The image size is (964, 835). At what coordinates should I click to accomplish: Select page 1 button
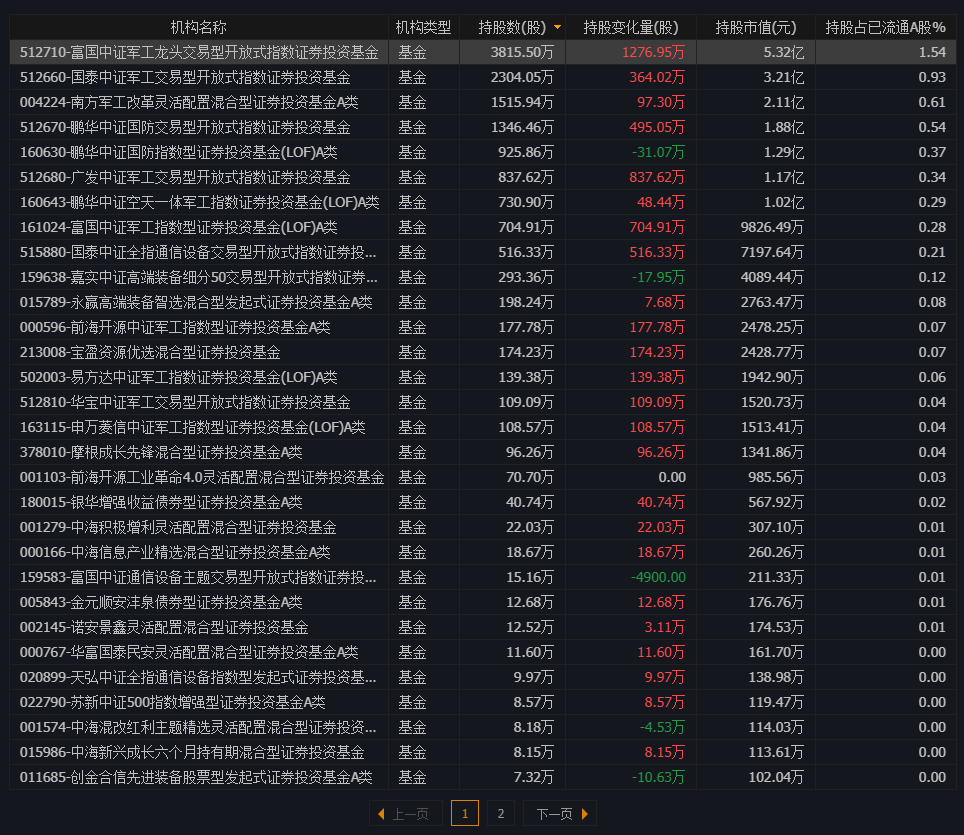point(465,814)
